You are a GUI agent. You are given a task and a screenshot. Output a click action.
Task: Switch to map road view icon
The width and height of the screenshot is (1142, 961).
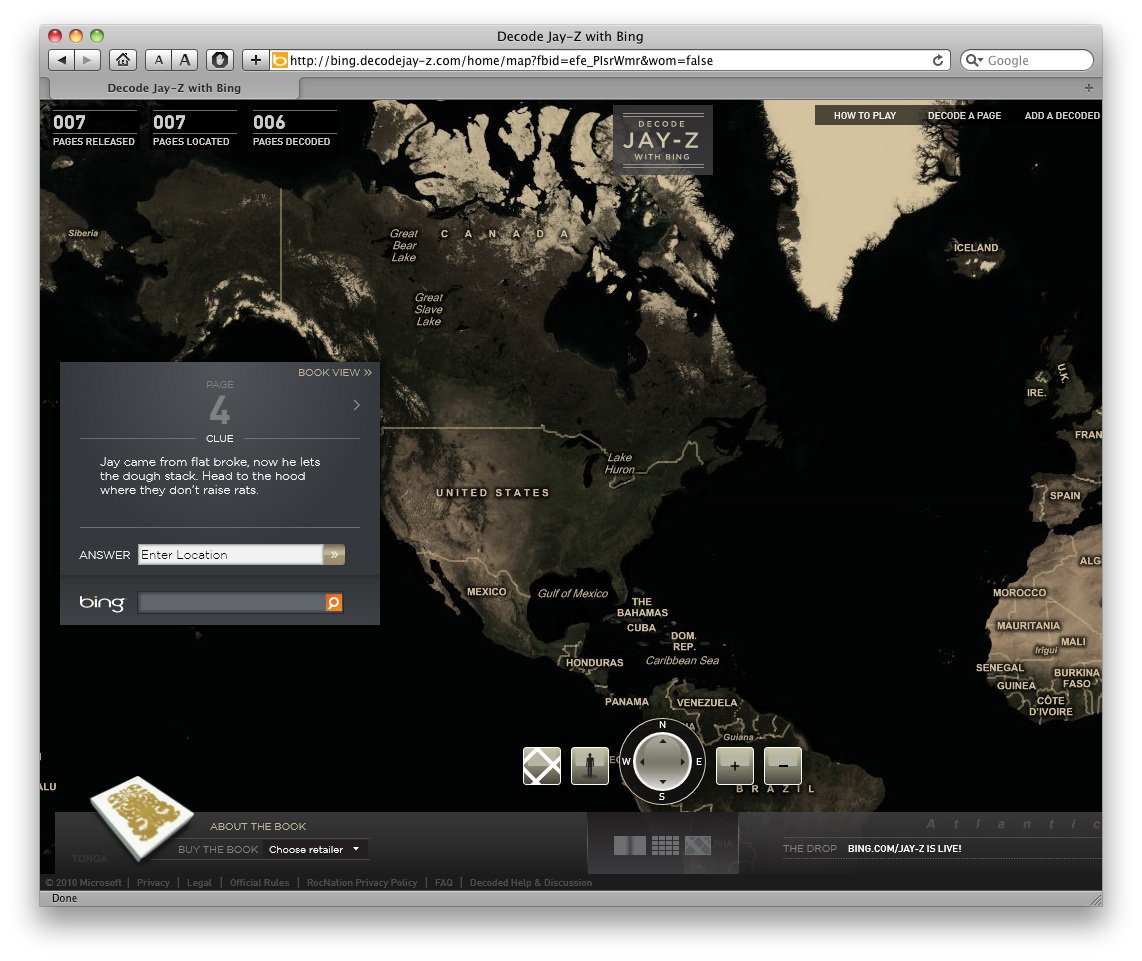542,766
